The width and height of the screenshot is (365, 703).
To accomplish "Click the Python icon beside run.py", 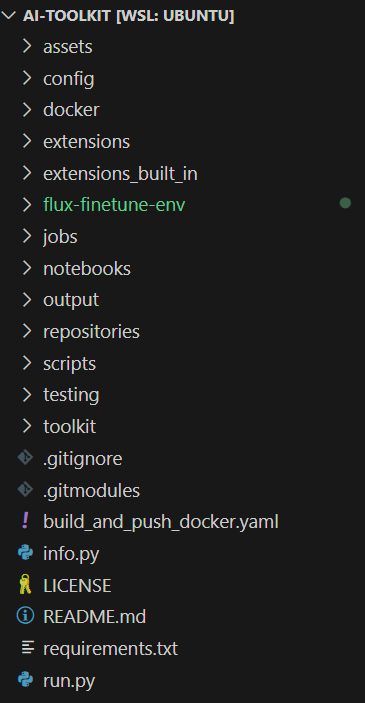I will (x=26, y=680).
